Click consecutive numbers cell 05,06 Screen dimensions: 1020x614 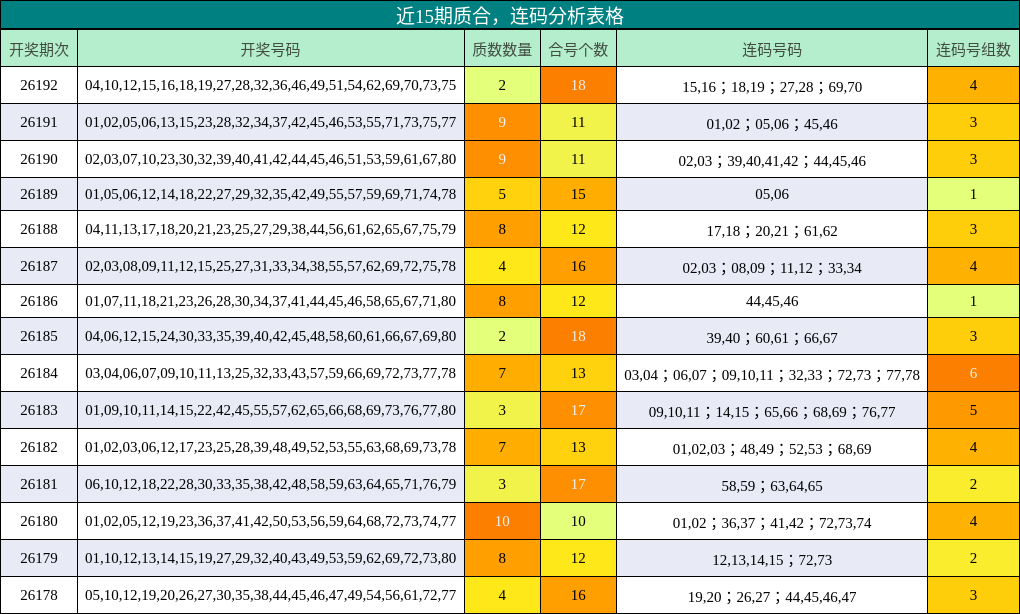pos(772,194)
